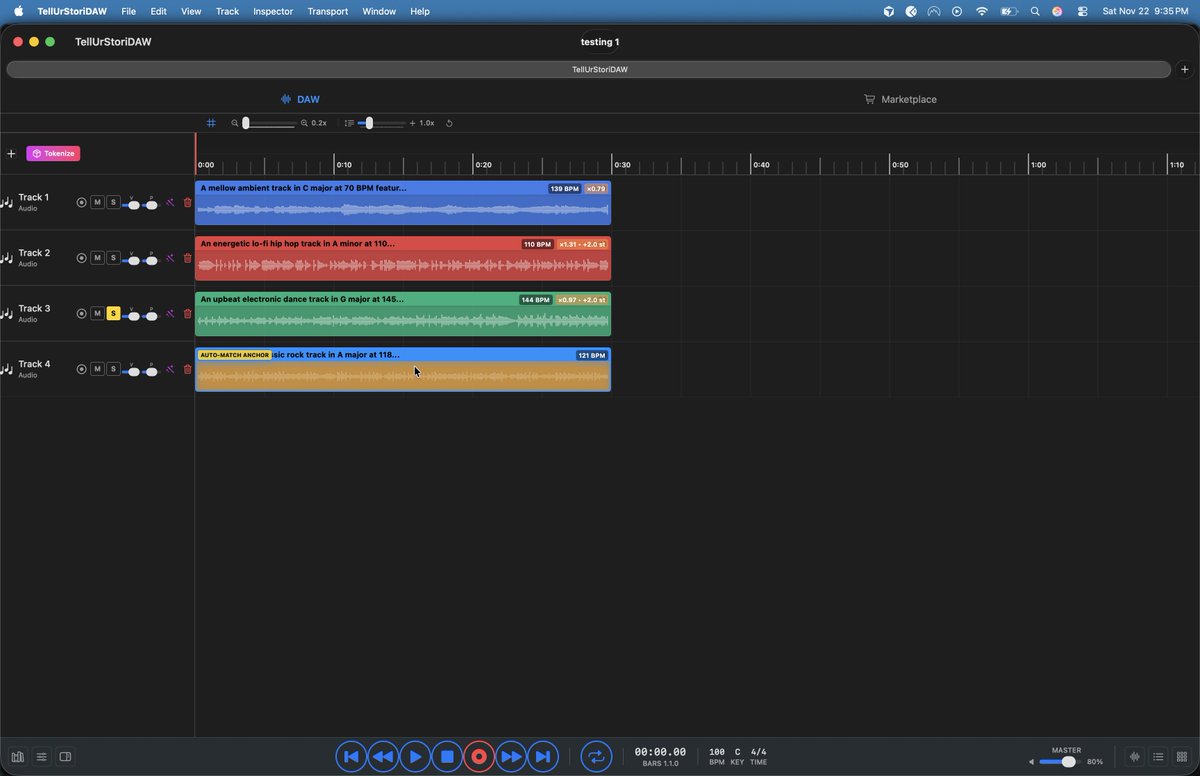1200x776 pixels.
Task: Click the magic wand icon on Track 1
Action: click(x=171, y=202)
